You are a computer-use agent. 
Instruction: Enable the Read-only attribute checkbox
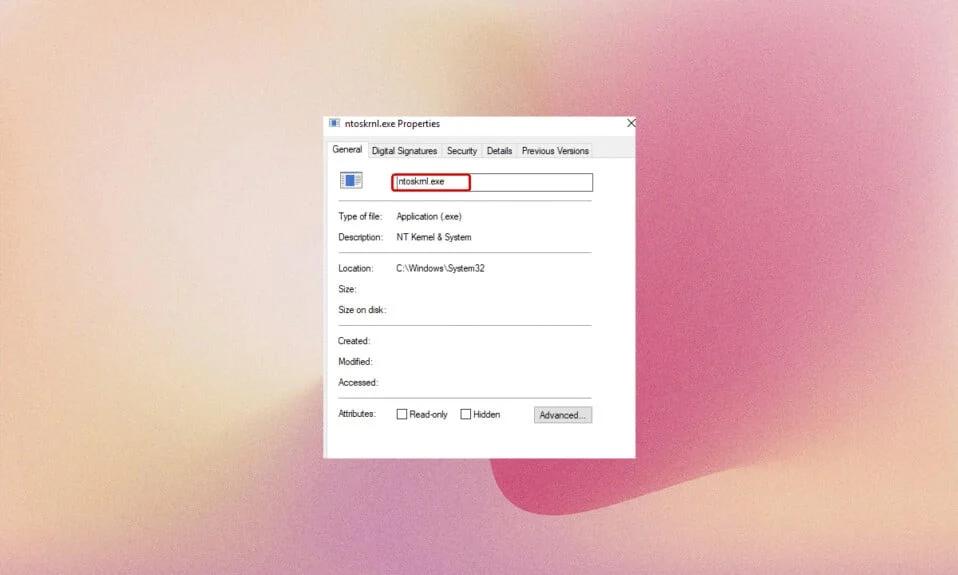(401, 414)
